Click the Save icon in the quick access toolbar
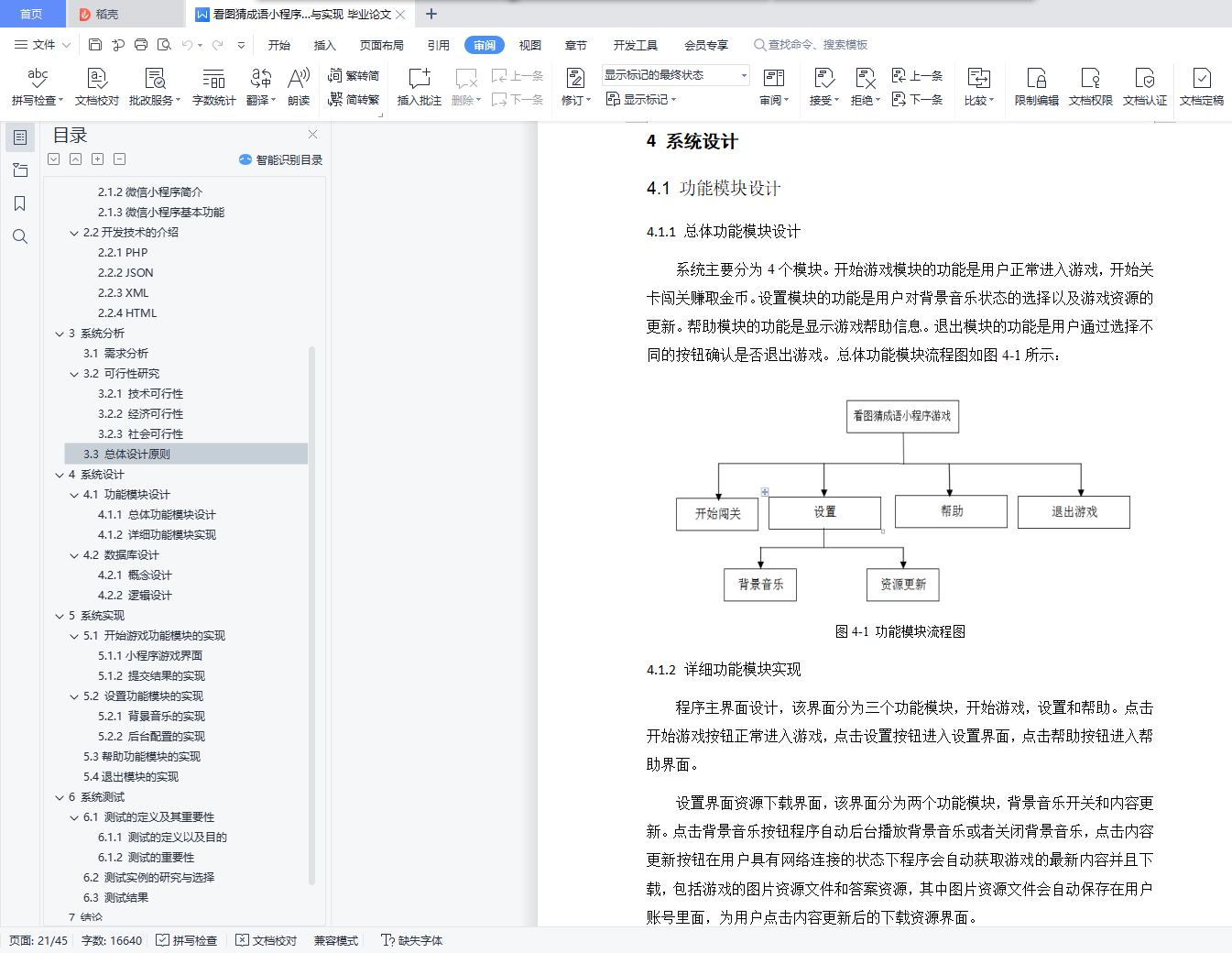Screen dimensions: 1232x953 95,44
